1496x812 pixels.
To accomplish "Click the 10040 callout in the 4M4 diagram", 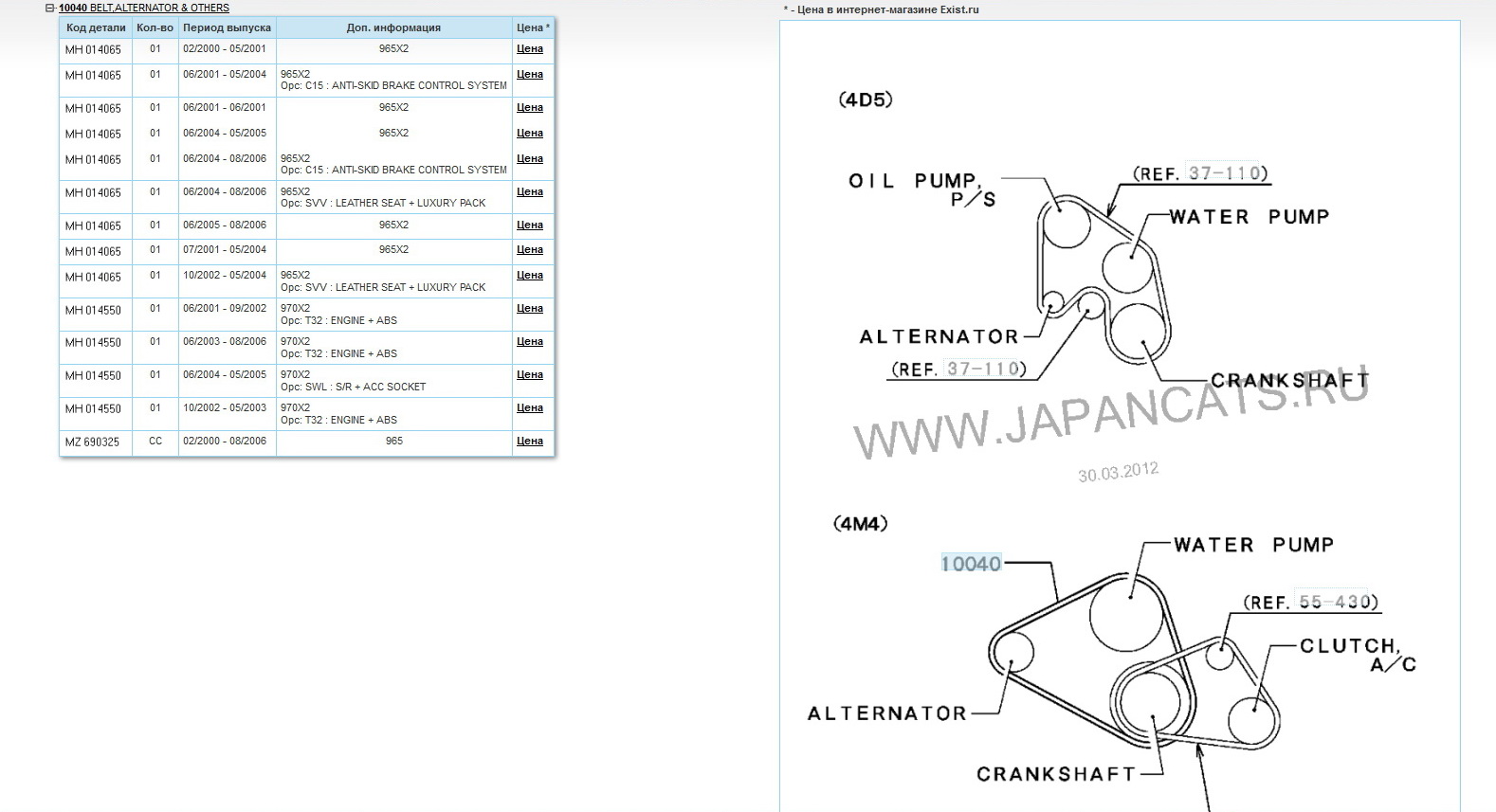I will coord(971,564).
